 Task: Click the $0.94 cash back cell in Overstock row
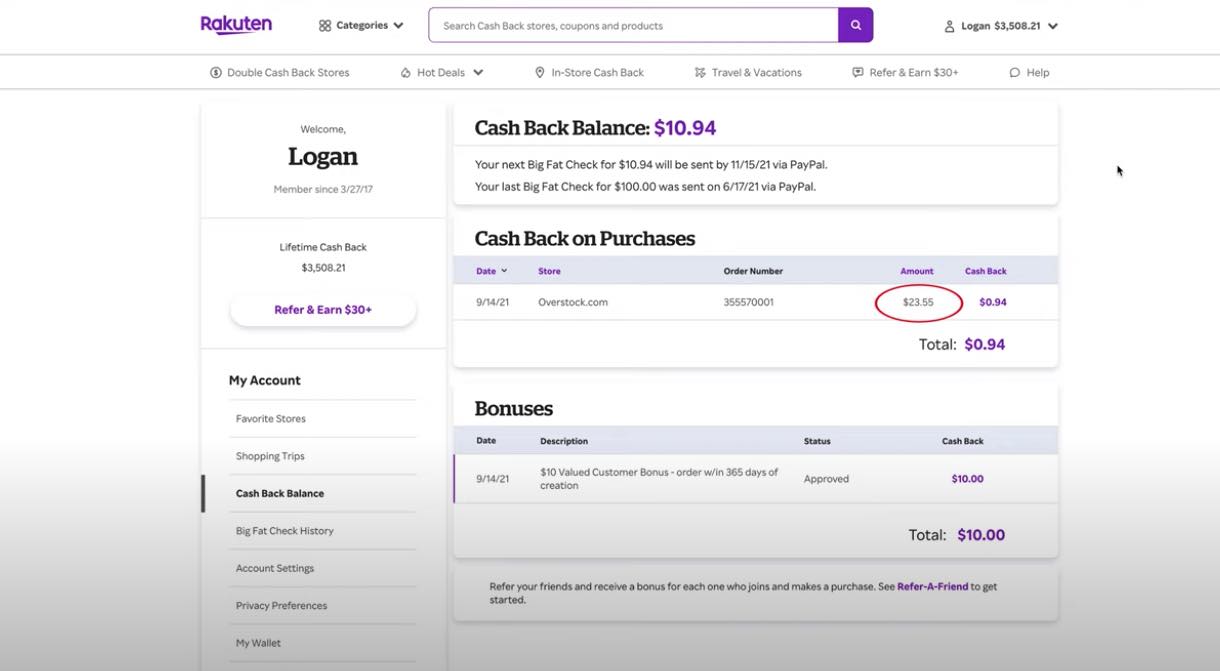(x=993, y=302)
